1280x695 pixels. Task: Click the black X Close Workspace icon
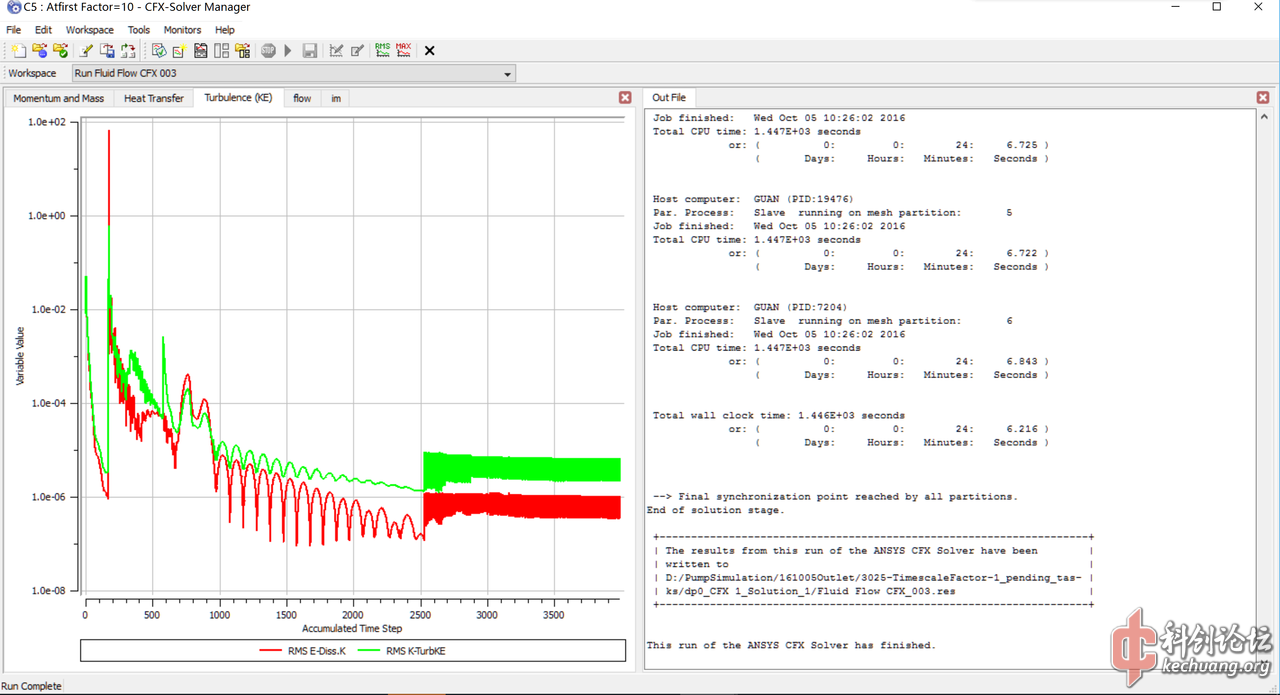(430, 50)
